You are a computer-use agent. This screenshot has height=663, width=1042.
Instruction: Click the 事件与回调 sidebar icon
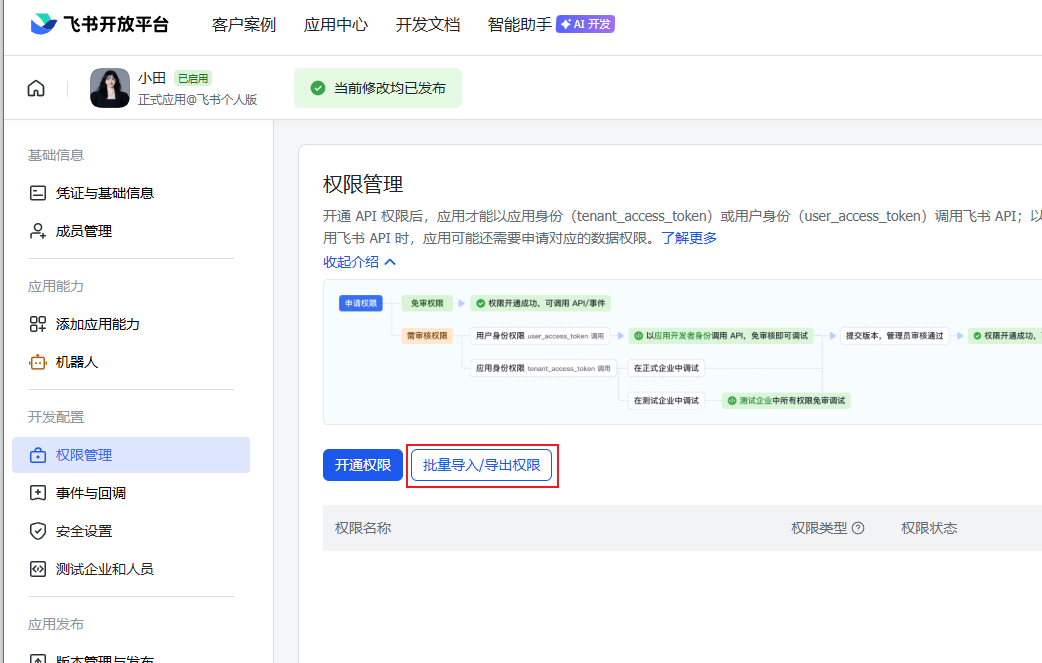[38, 493]
